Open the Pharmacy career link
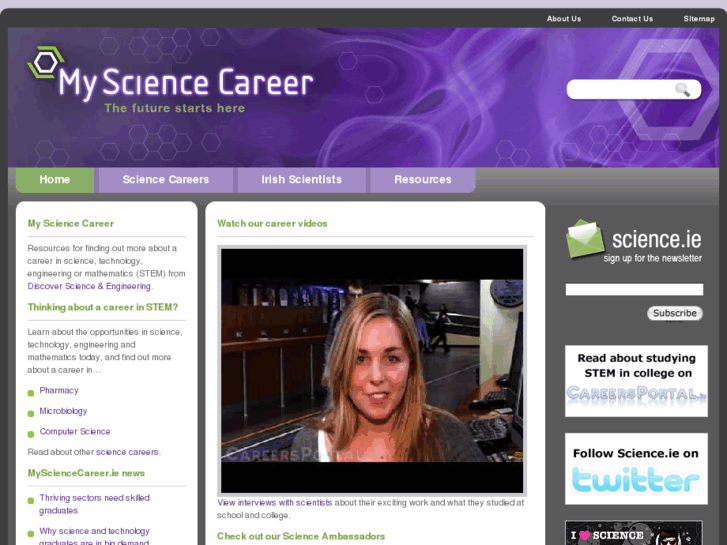This screenshot has width=727, height=545. click(x=59, y=391)
